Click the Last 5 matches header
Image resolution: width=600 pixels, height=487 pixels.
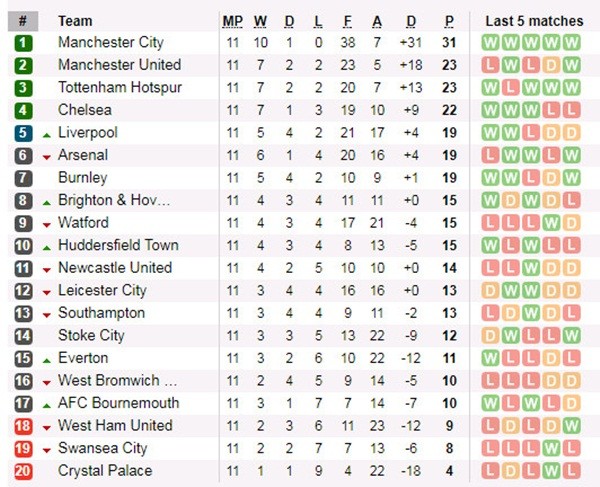[x=533, y=21]
